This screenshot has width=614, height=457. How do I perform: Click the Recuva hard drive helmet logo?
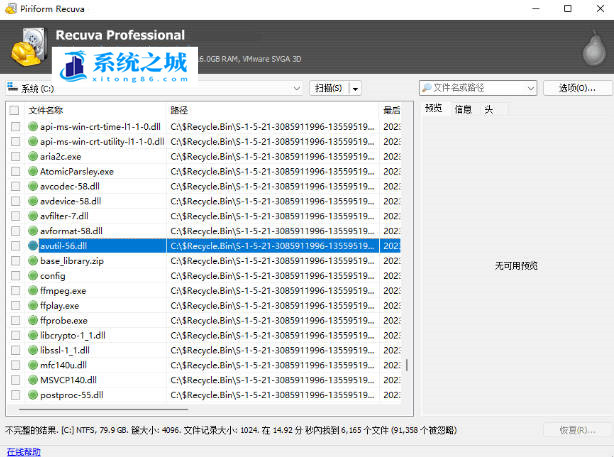[29, 46]
